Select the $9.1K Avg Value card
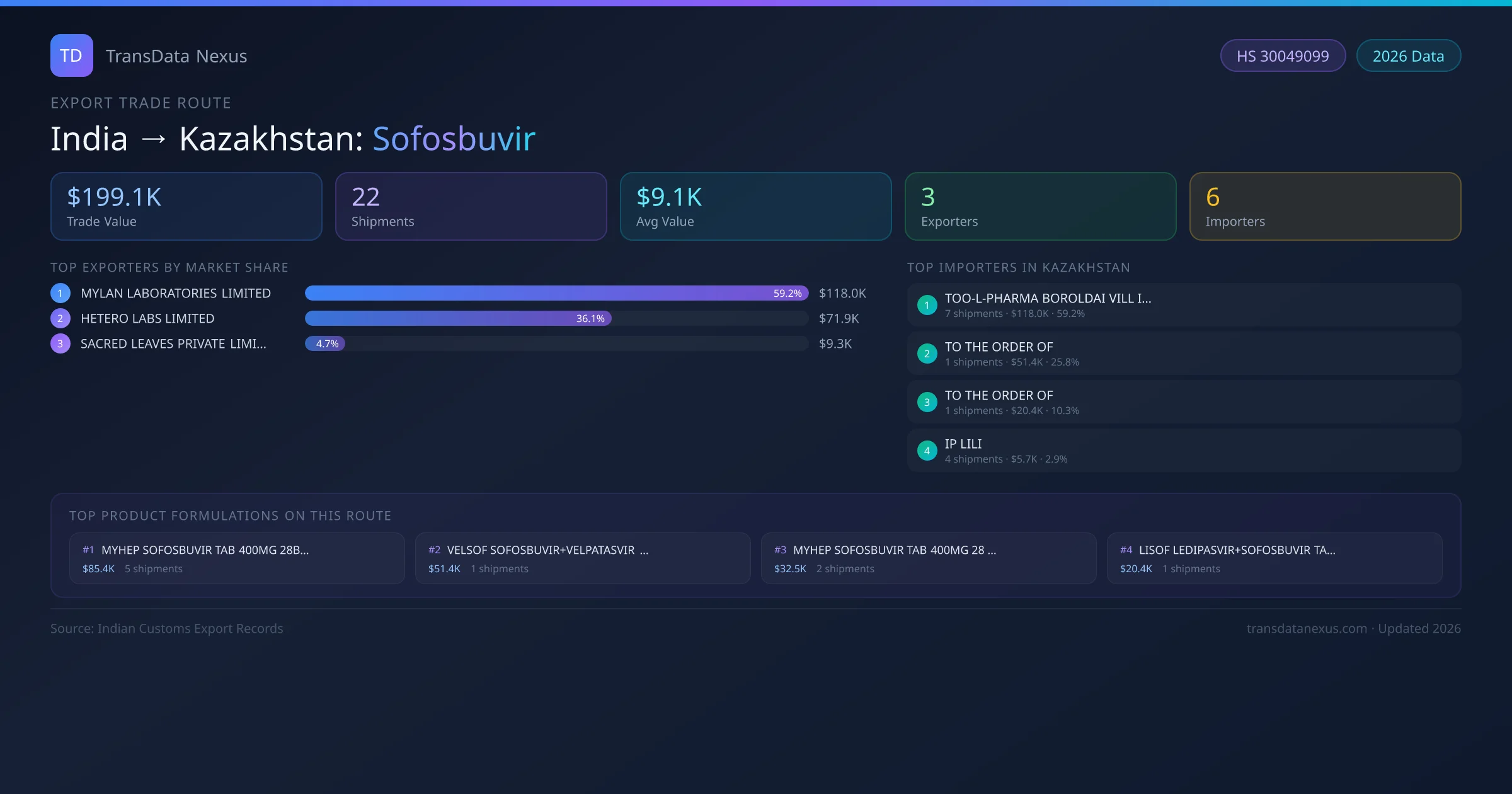The height and width of the screenshot is (794, 1512). (x=755, y=206)
